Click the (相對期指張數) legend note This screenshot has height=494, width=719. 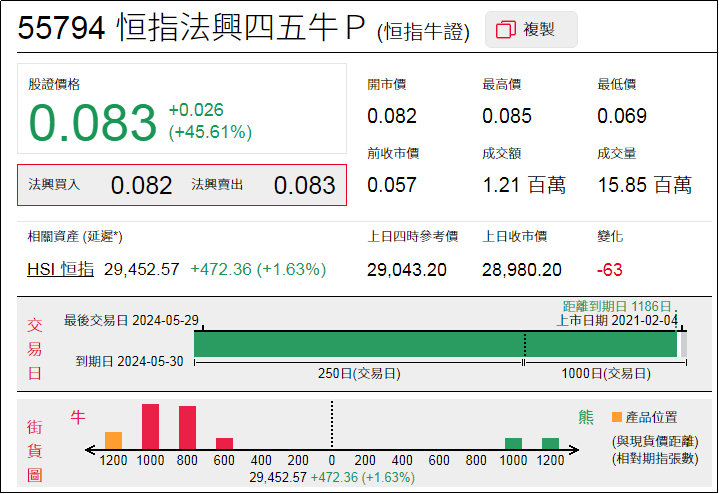point(655,459)
